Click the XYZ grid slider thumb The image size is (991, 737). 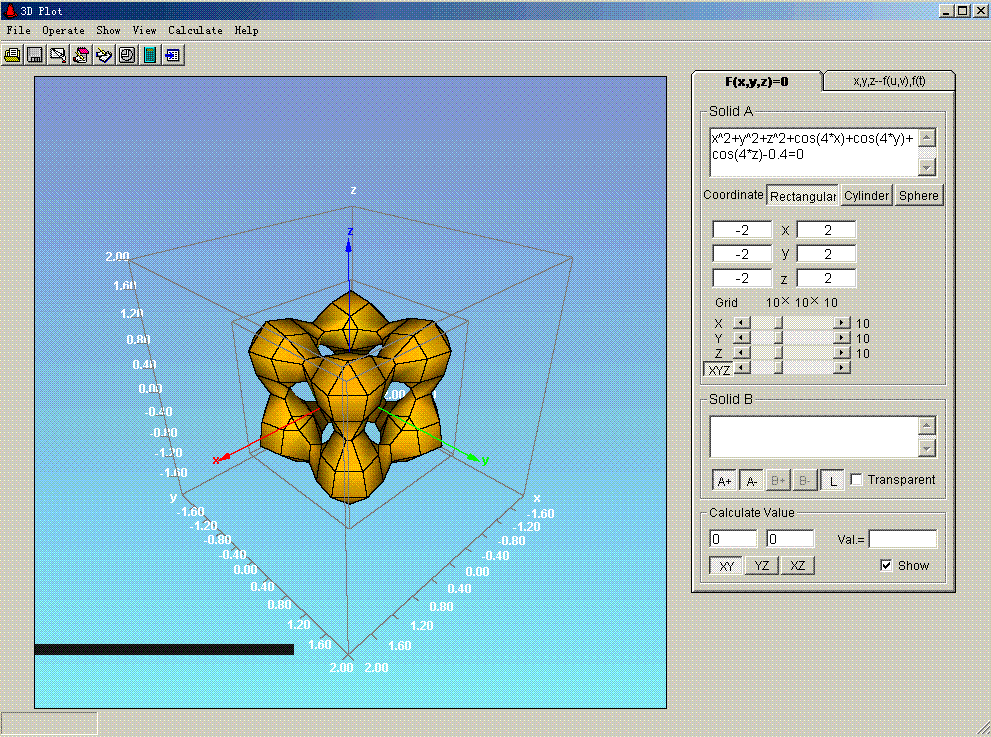point(778,367)
